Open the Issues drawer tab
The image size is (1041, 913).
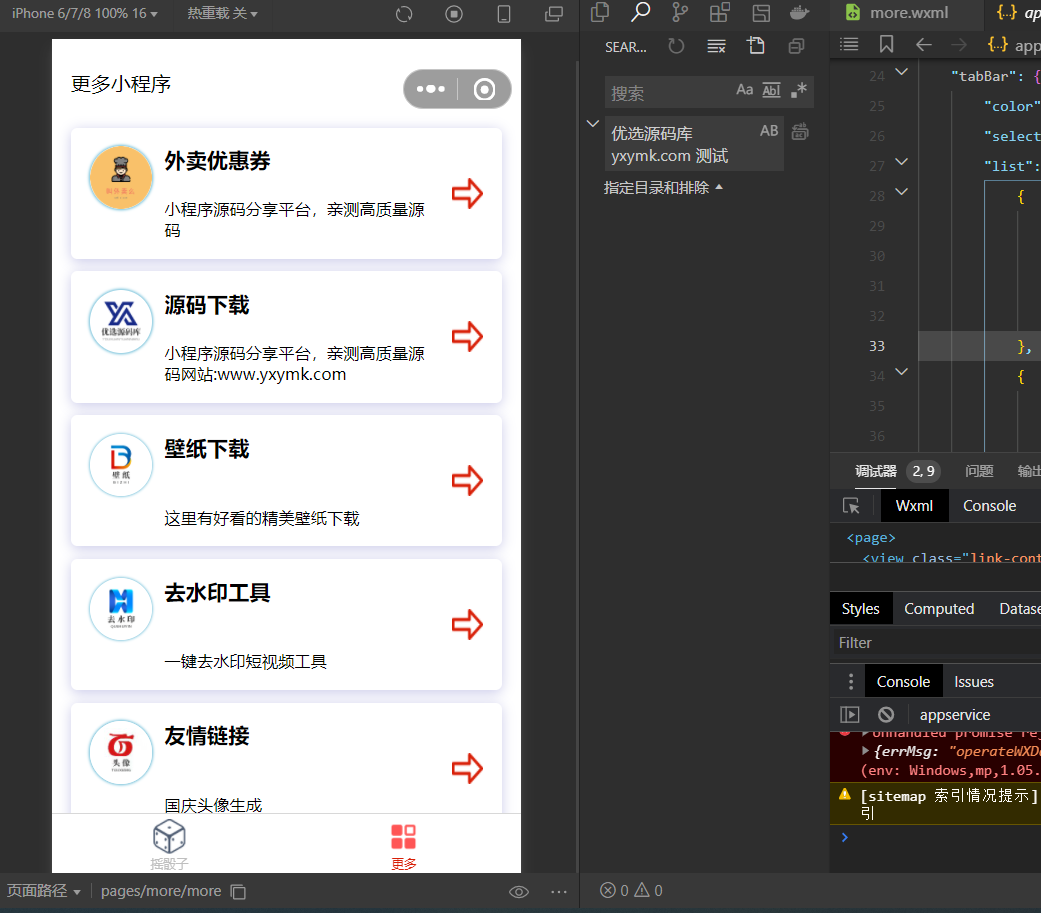tap(974, 682)
